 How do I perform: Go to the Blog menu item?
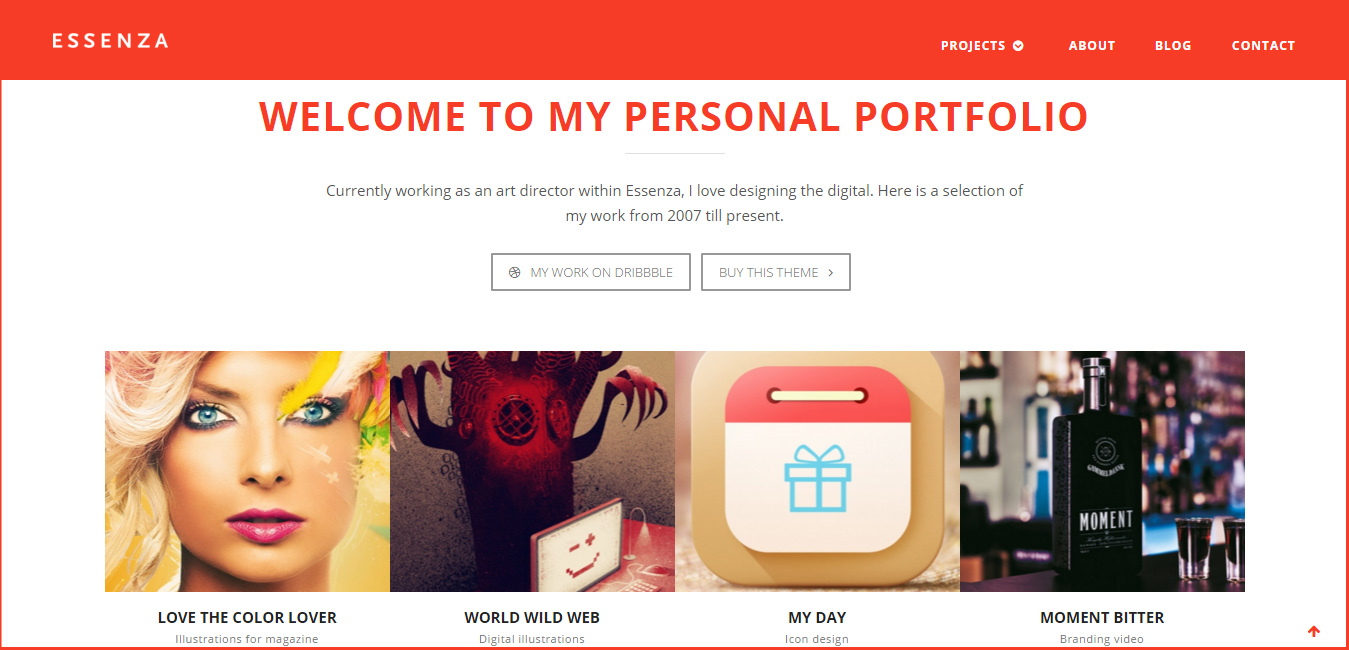1173,45
